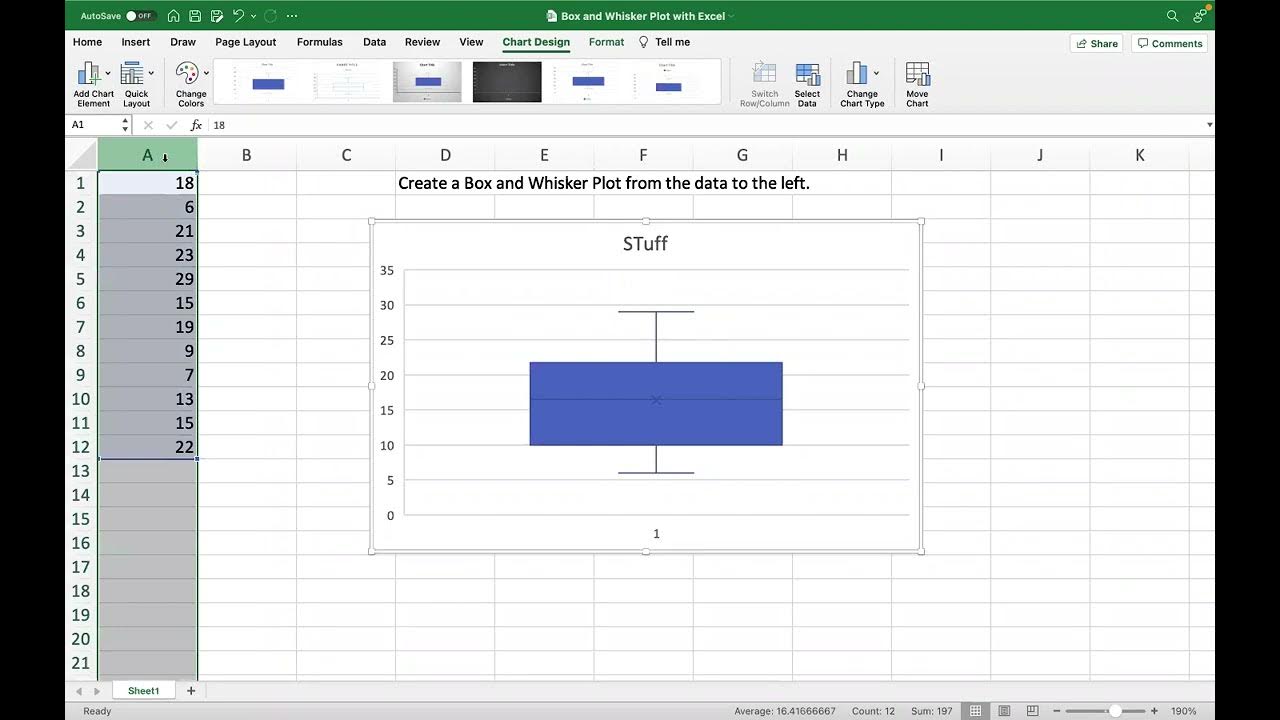Open the Undo history dropdown arrow

(x=253, y=16)
